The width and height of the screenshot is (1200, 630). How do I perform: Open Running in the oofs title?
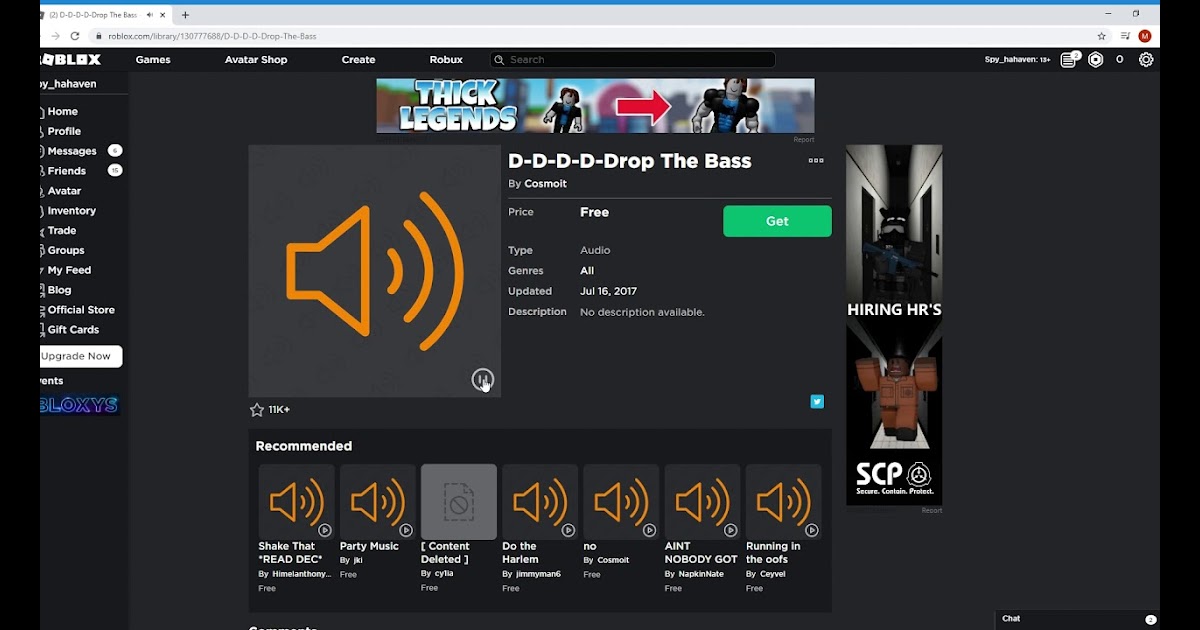[773, 553]
